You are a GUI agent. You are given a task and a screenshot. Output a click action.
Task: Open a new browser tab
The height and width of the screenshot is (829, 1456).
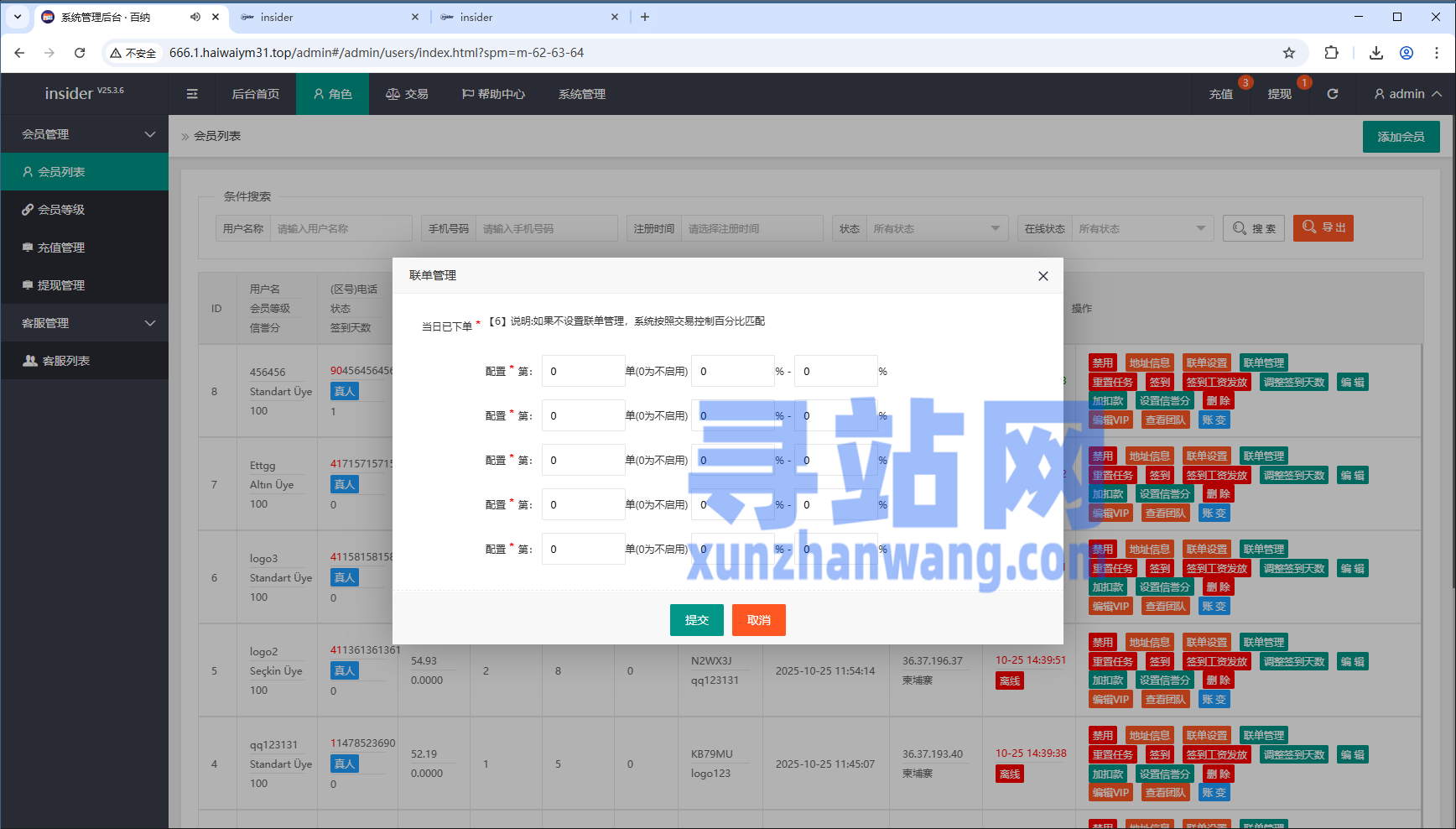(645, 17)
